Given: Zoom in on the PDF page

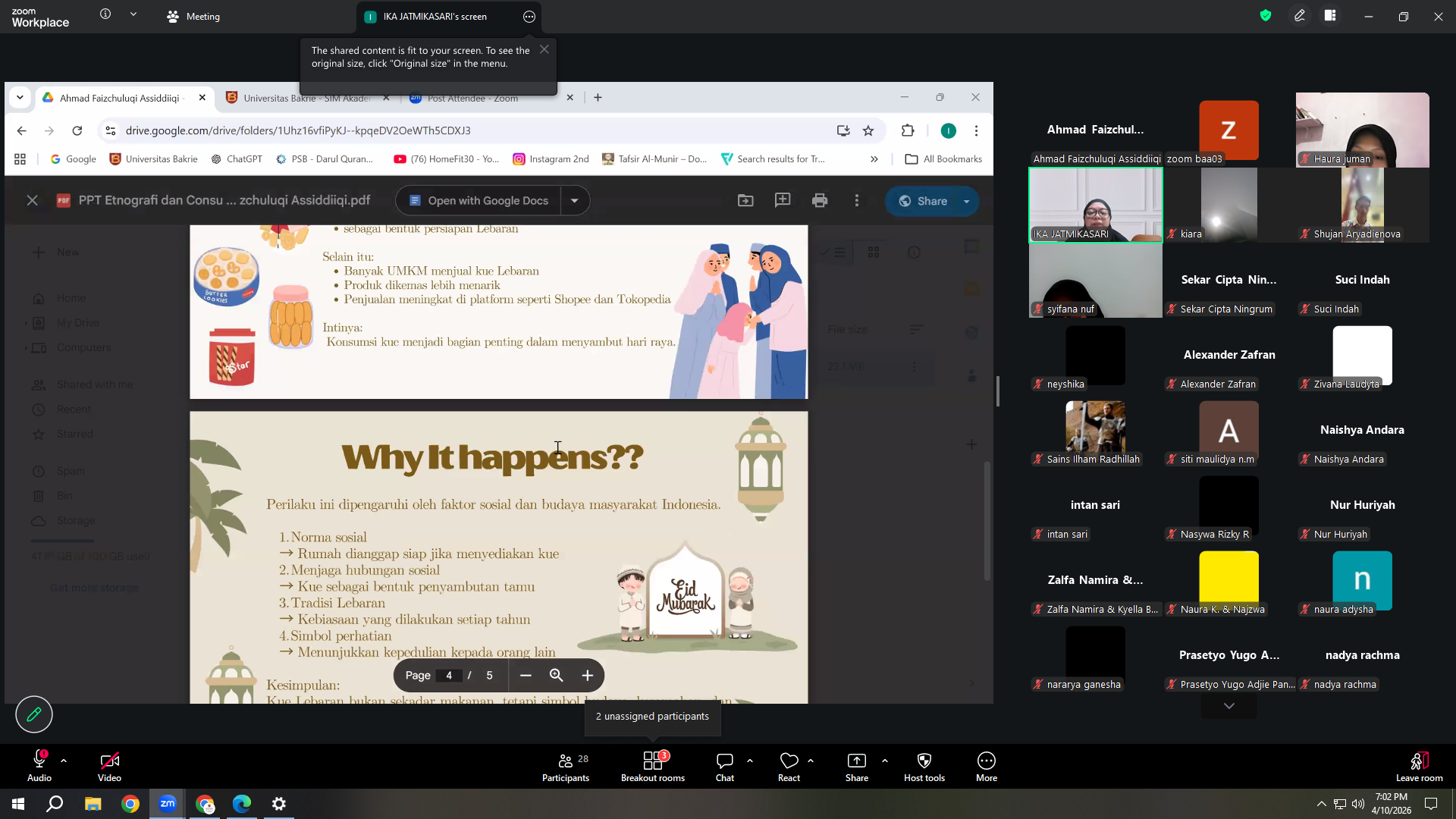Looking at the screenshot, I should (588, 675).
